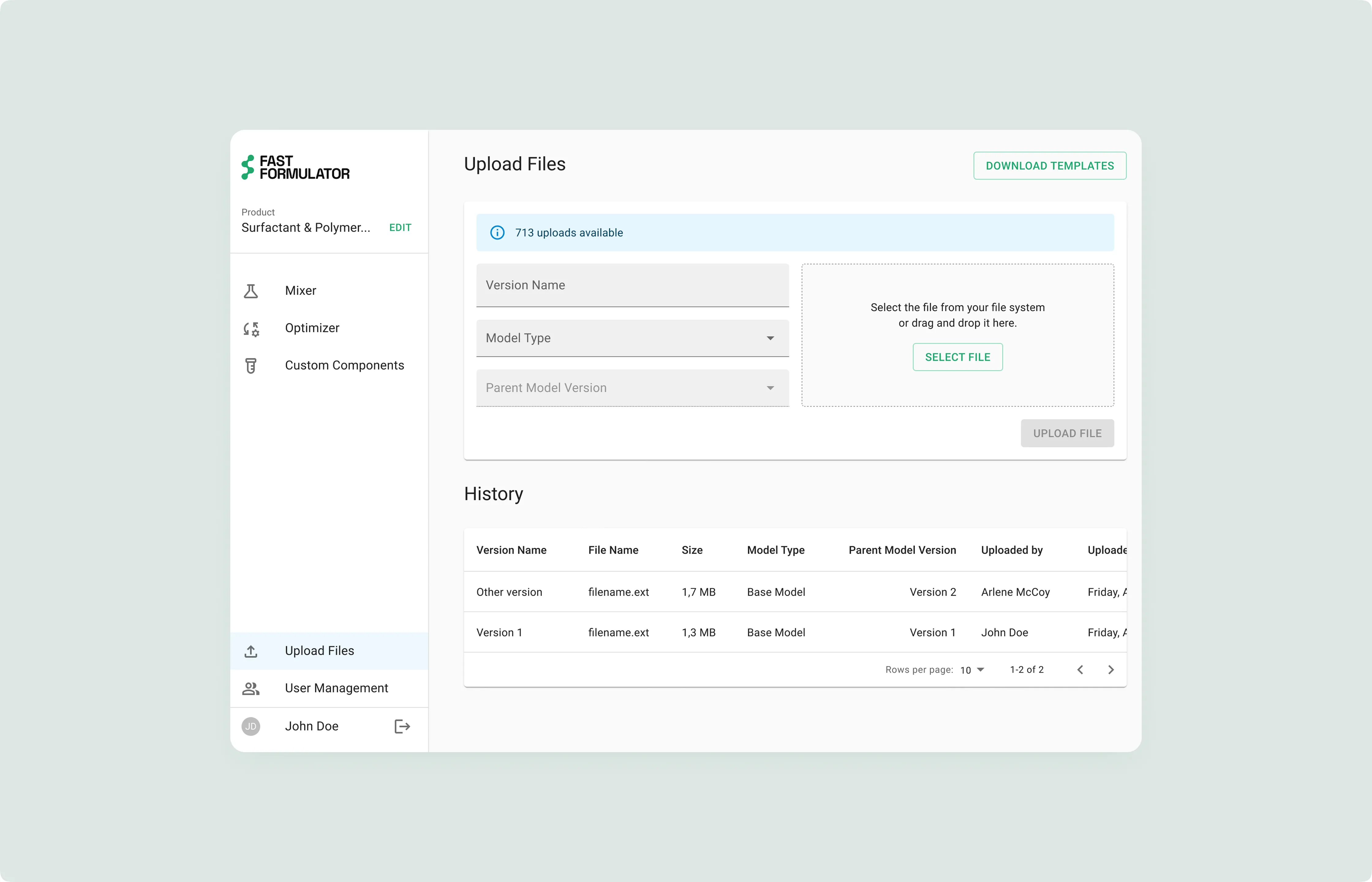Click the '713 uploads available' message
The width and height of the screenshot is (1372, 882).
[569, 232]
